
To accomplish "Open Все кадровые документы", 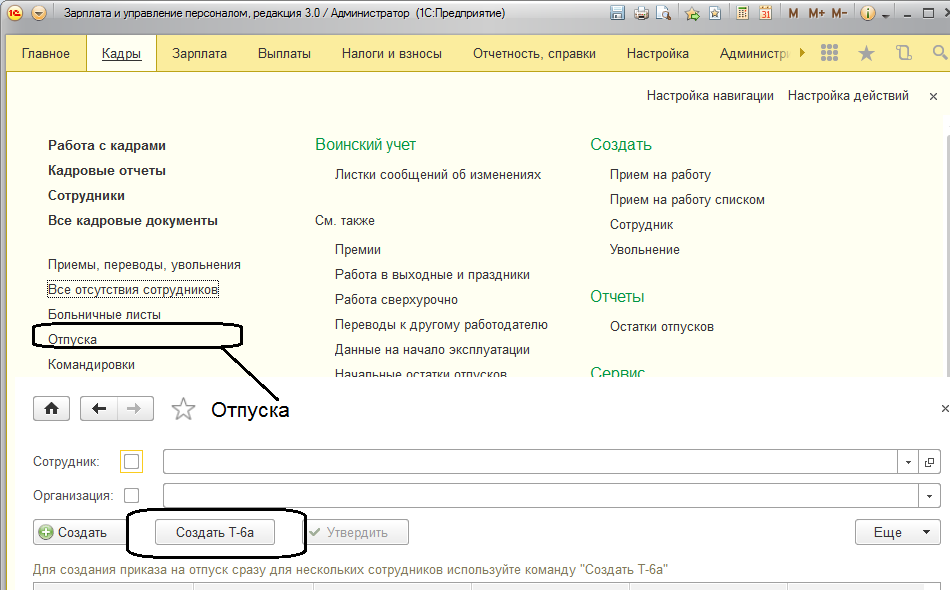I will (133, 220).
